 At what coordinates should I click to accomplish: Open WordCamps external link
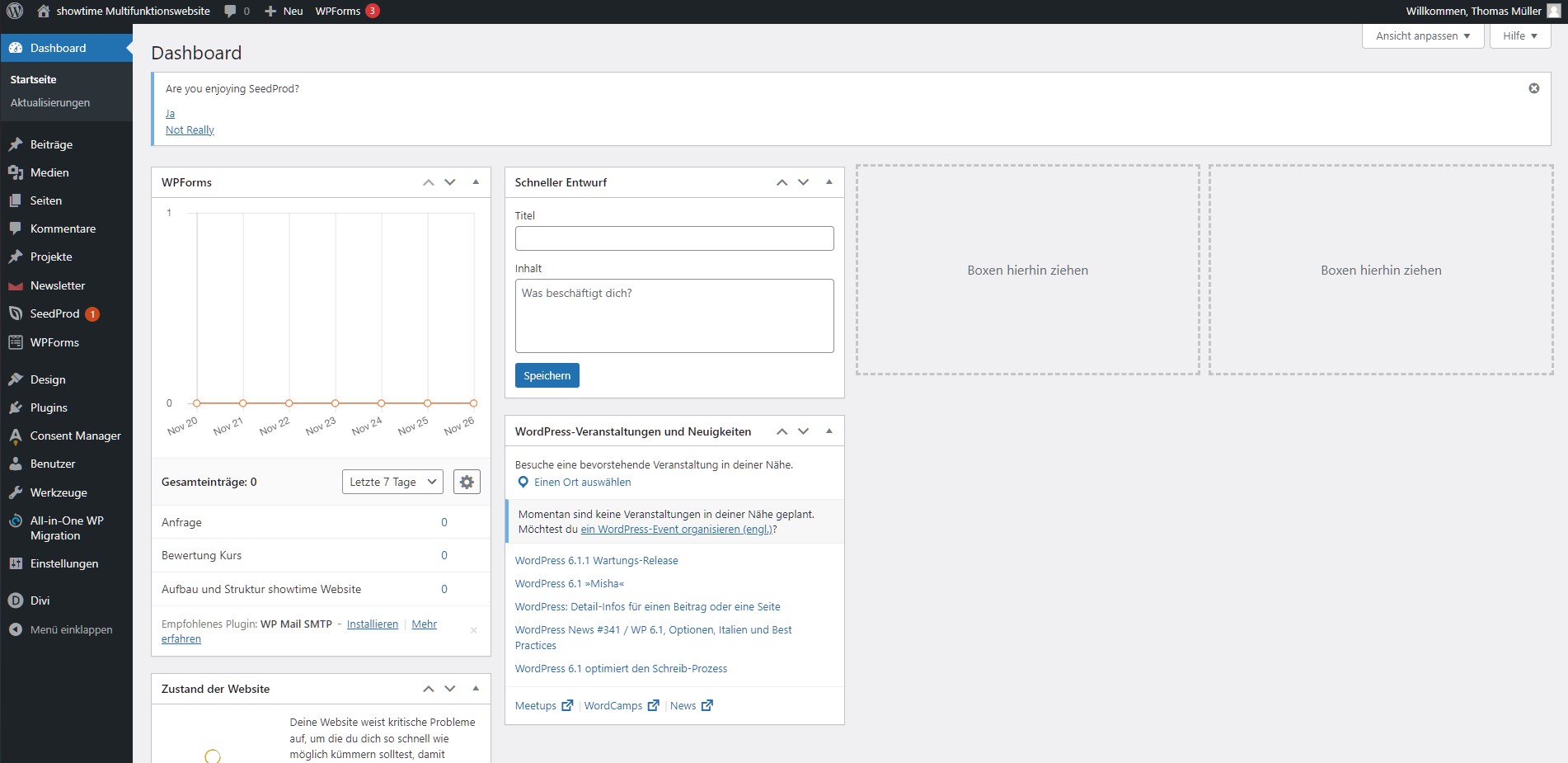[622, 706]
